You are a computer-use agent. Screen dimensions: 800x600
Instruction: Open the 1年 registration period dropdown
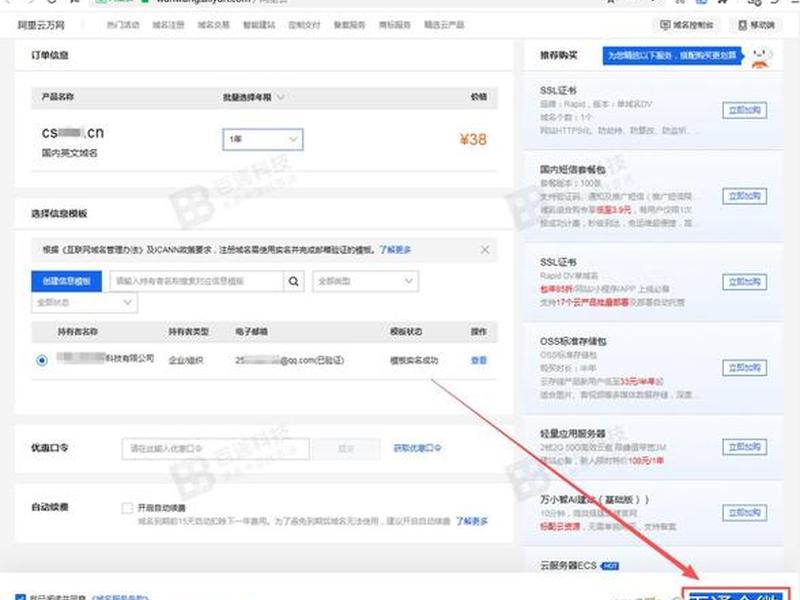click(263, 139)
